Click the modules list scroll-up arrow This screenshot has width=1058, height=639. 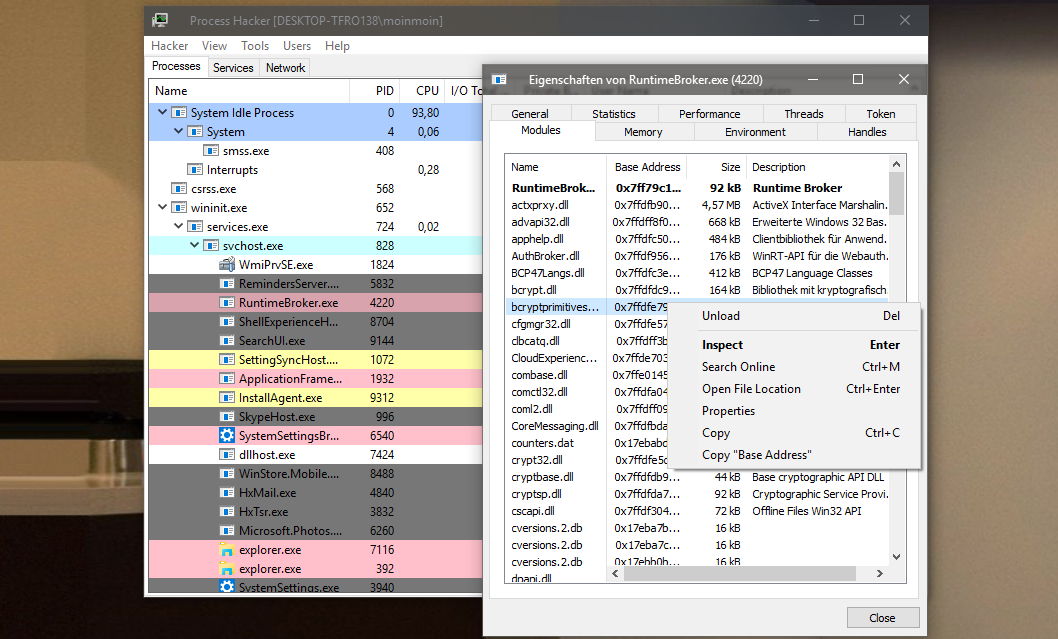(897, 164)
